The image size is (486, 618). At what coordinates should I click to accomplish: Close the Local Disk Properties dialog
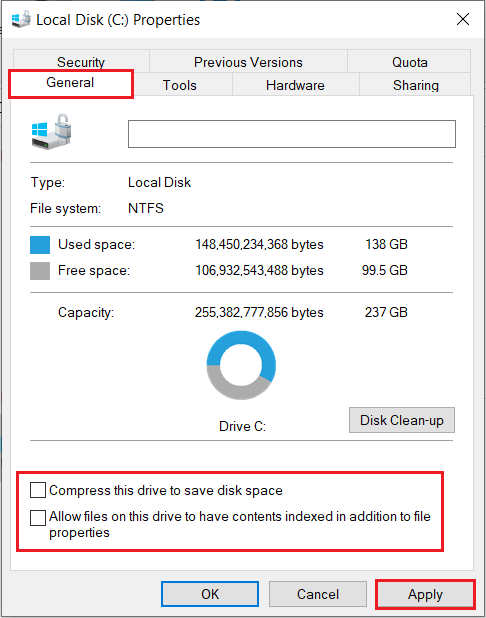pos(463,19)
